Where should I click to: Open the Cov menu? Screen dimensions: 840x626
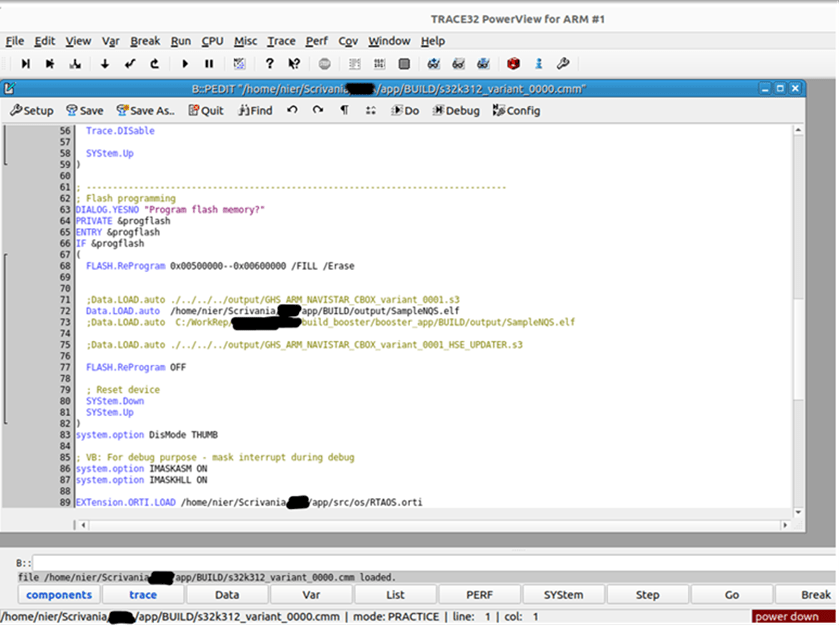[348, 41]
